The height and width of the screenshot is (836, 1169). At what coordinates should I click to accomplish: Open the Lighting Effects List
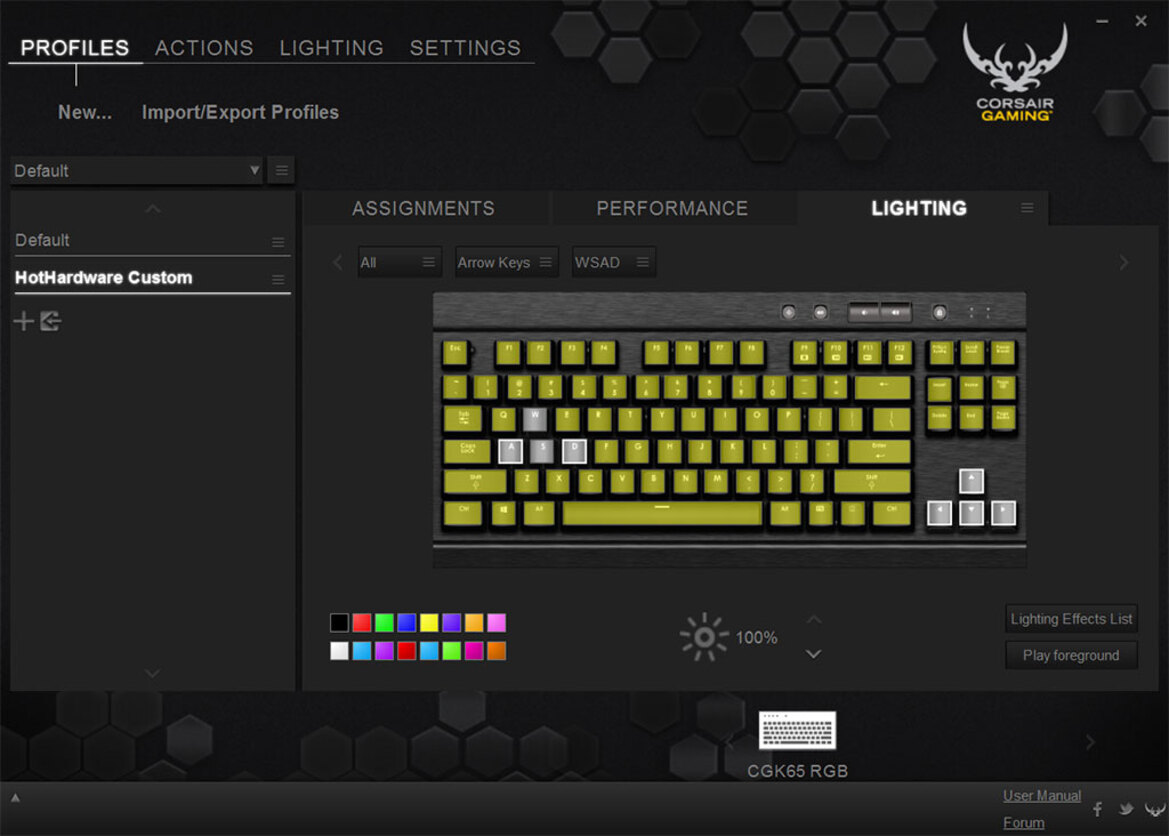pyautogui.click(x=1071, y=619)
